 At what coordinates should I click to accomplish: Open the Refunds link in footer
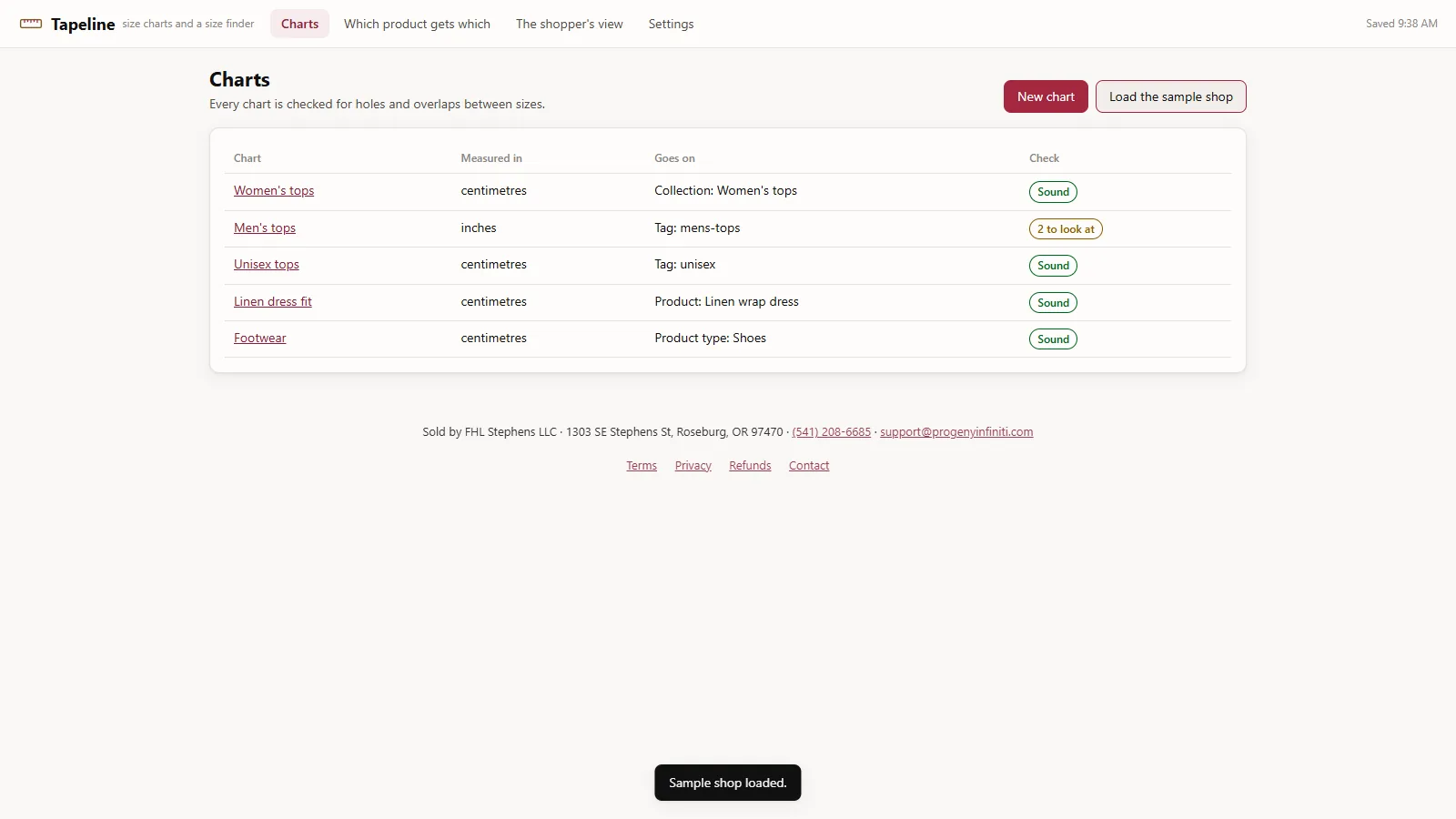click(750, 465)
